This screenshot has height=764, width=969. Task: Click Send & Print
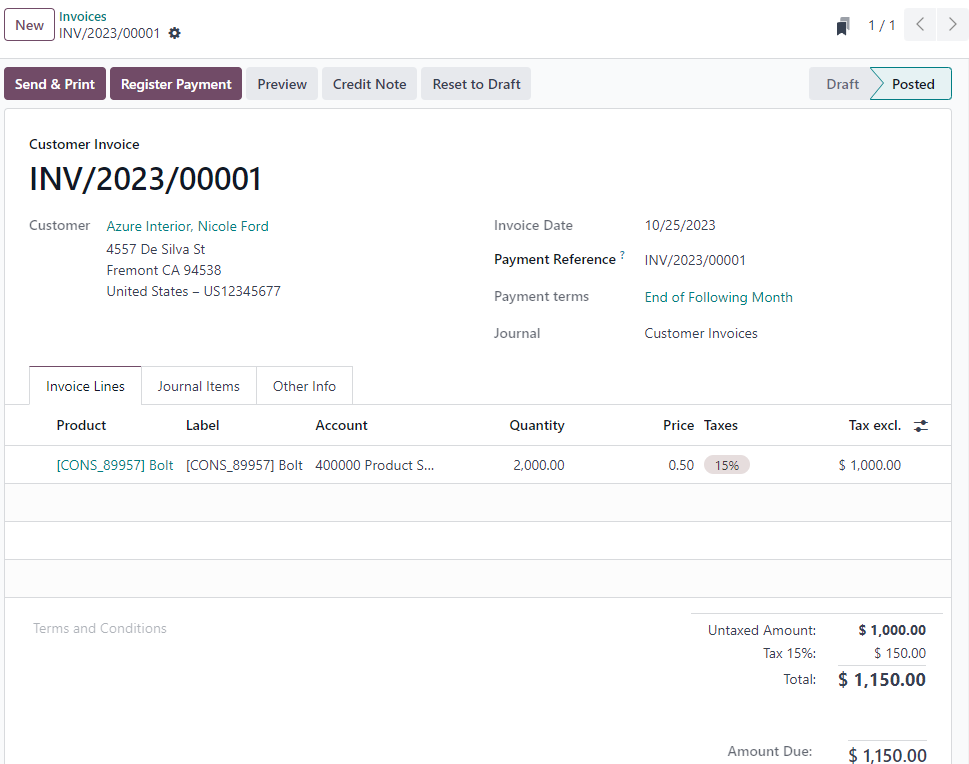(55, 84)
